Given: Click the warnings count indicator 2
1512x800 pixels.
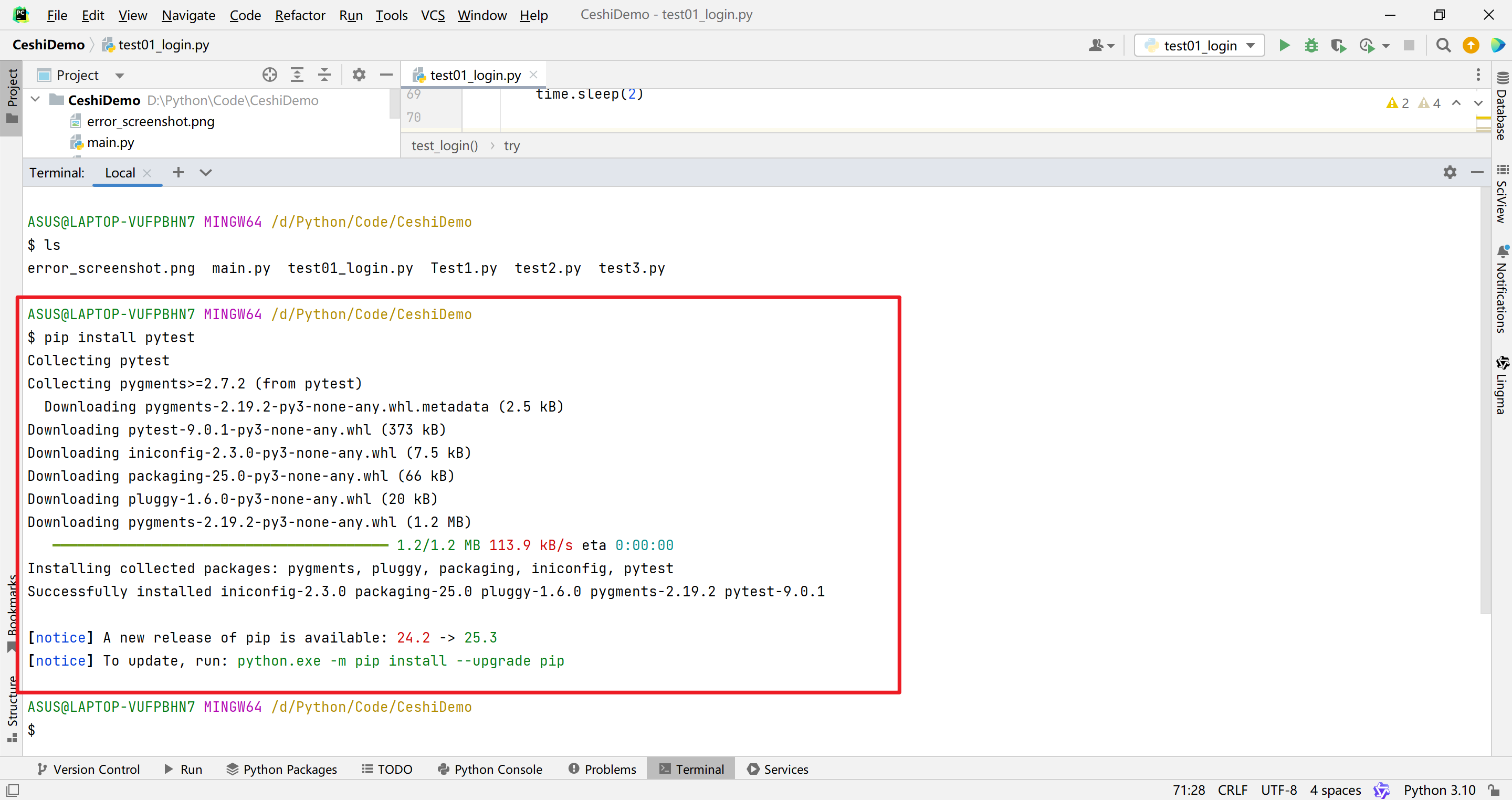Looking at the screenshot, I should tap(1398, 103).
